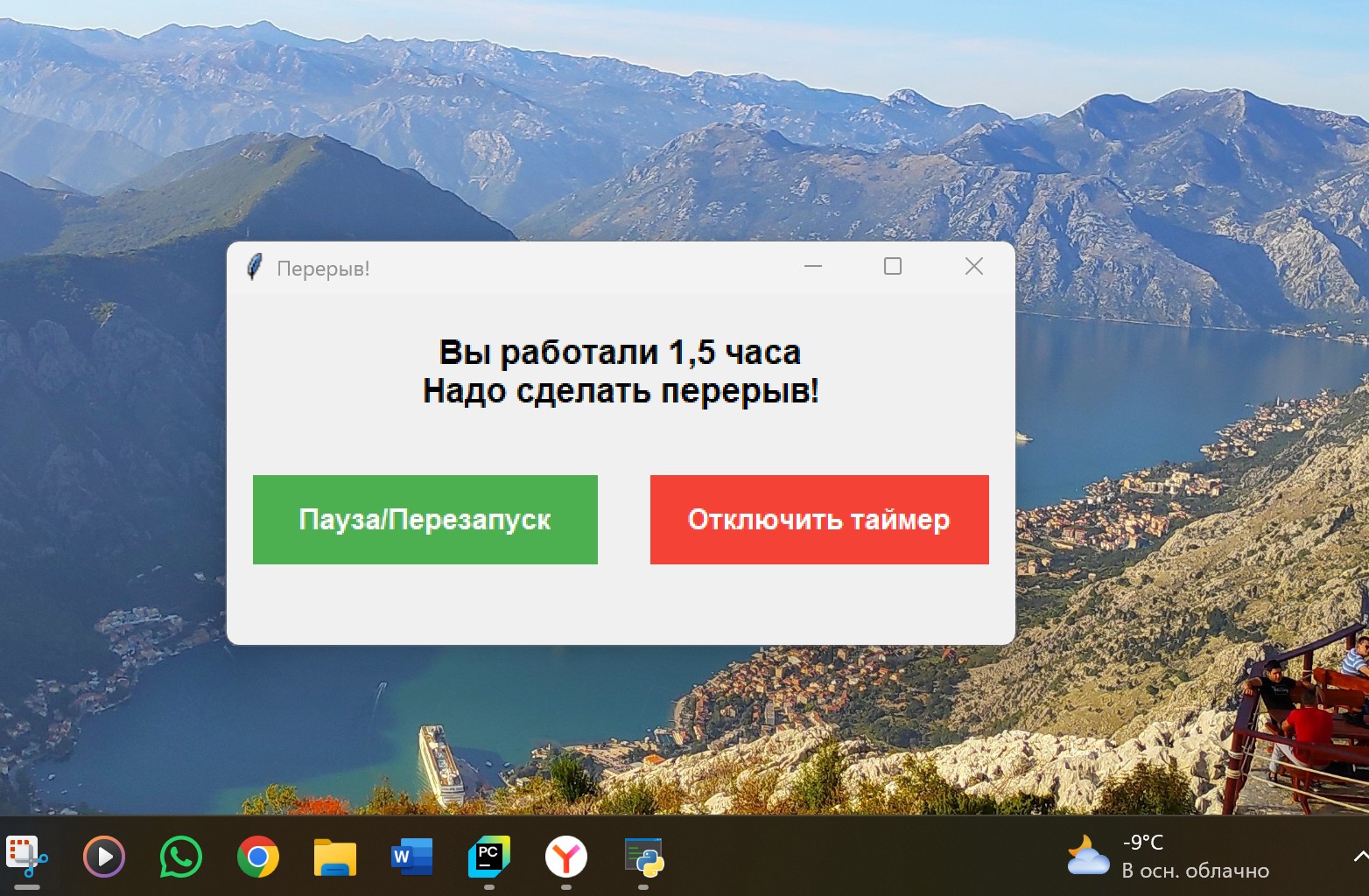
Task: Click the 'В осн. облачно' weather text
Action: 1197,870
